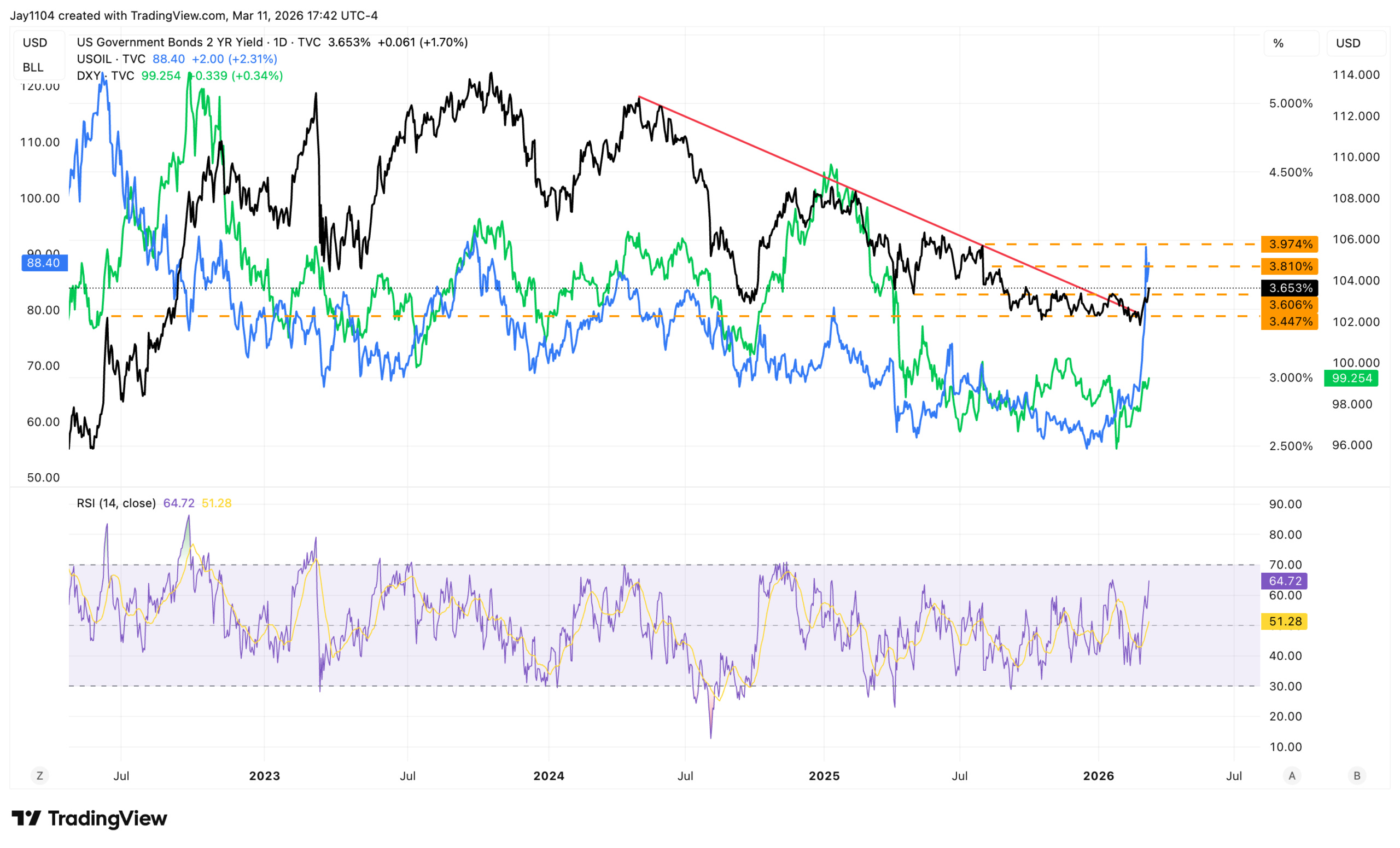Screen dimensions: 1400x848
Task: Select the DXY series legend
Action: [105, 75]
